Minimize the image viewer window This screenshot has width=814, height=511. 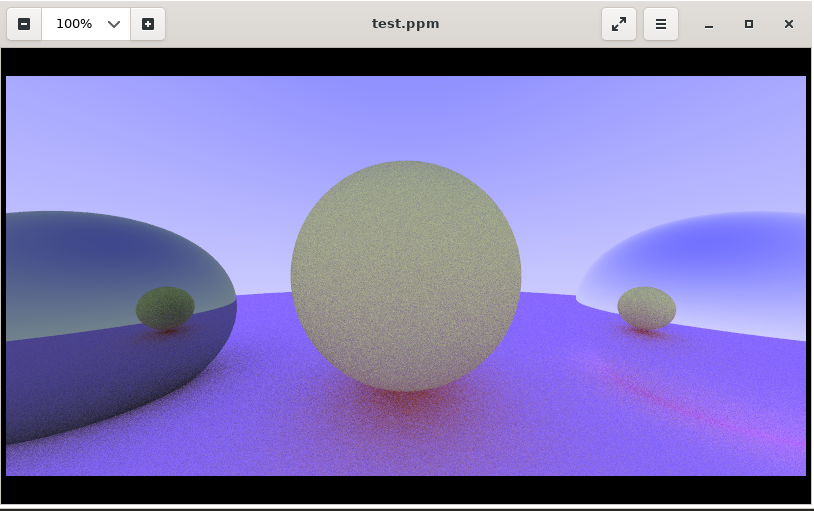[709, 24]
